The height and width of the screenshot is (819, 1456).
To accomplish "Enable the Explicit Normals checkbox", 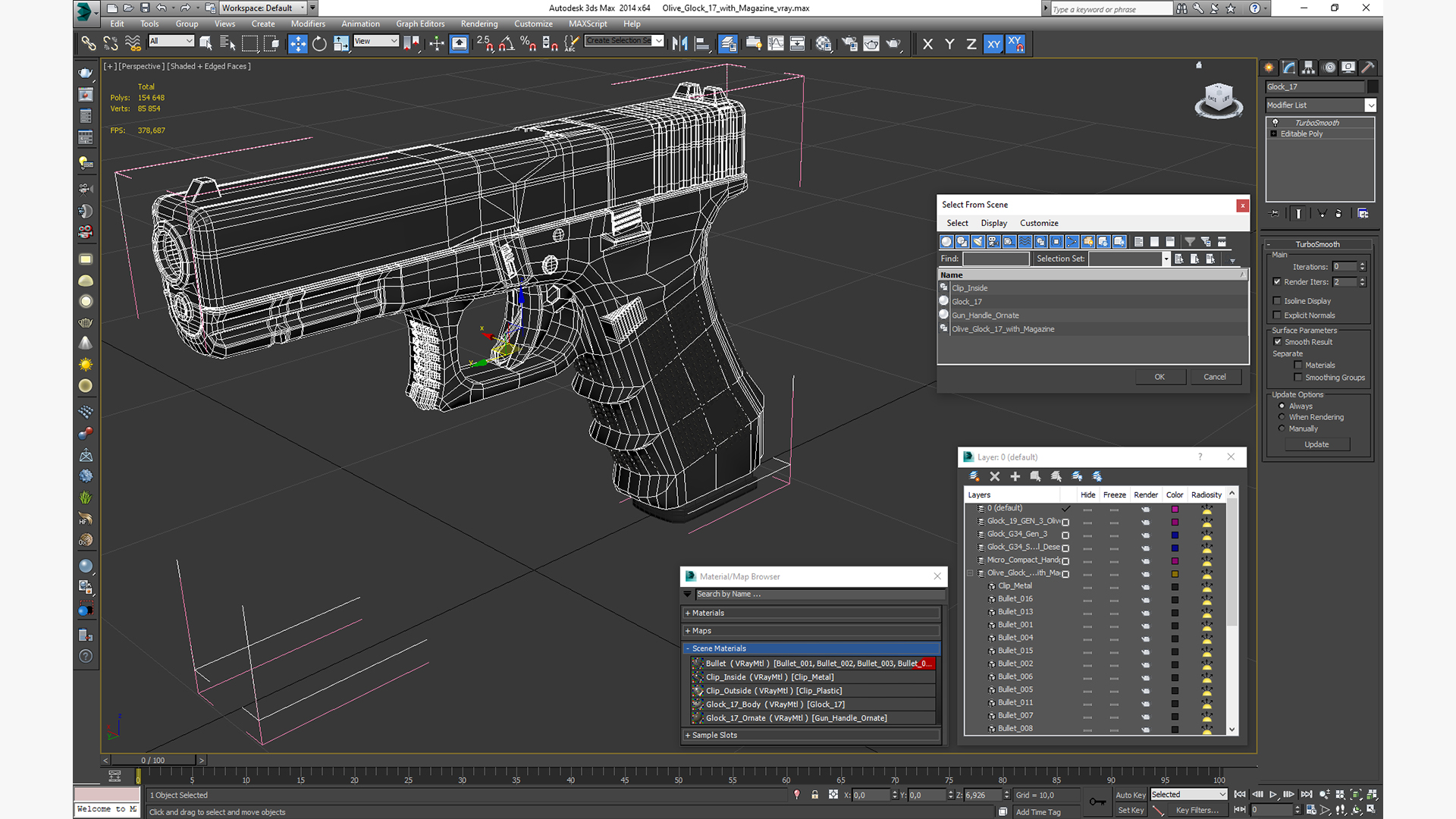I will [1277, 315].
